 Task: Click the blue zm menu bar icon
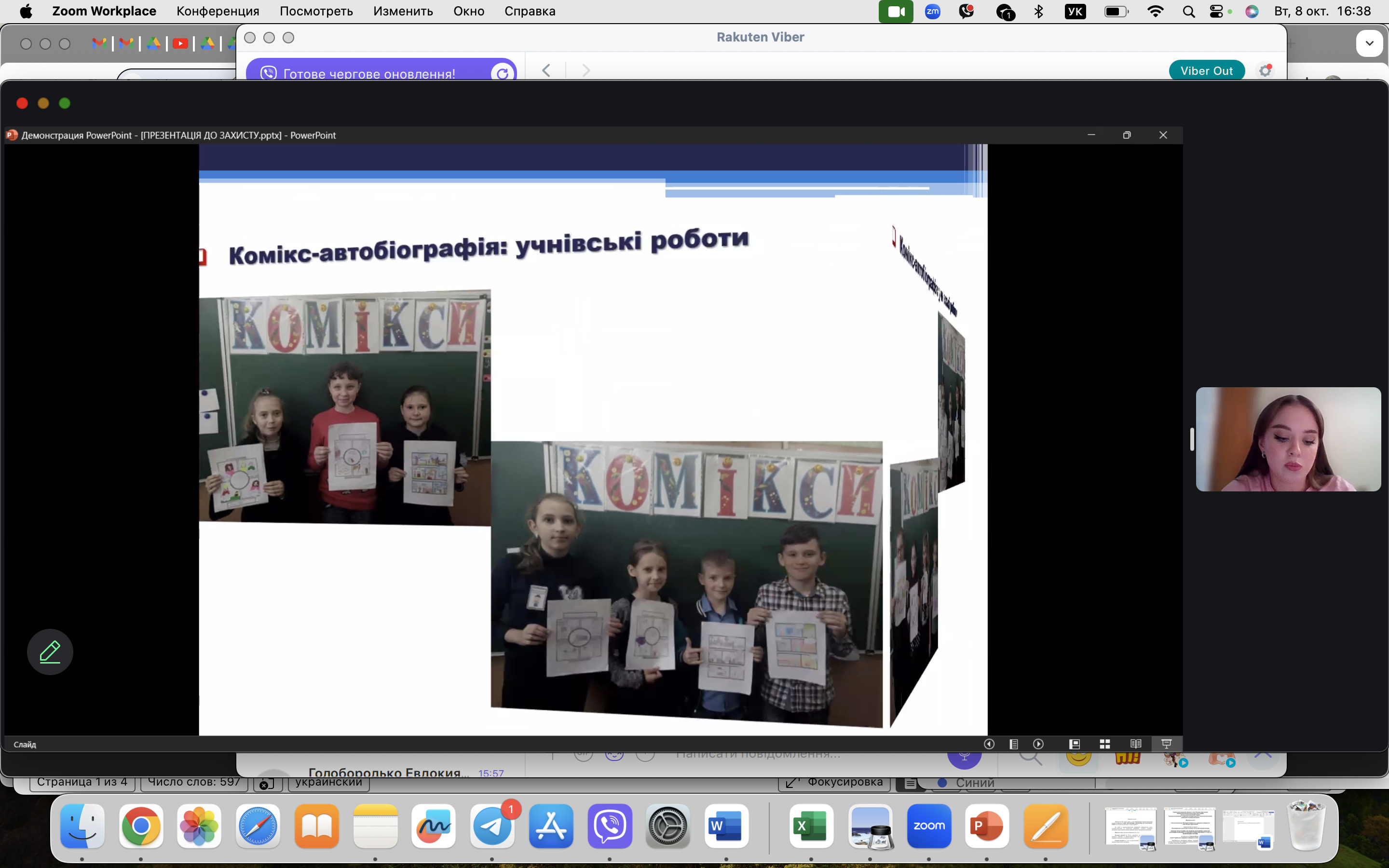(x=933, y=12)
